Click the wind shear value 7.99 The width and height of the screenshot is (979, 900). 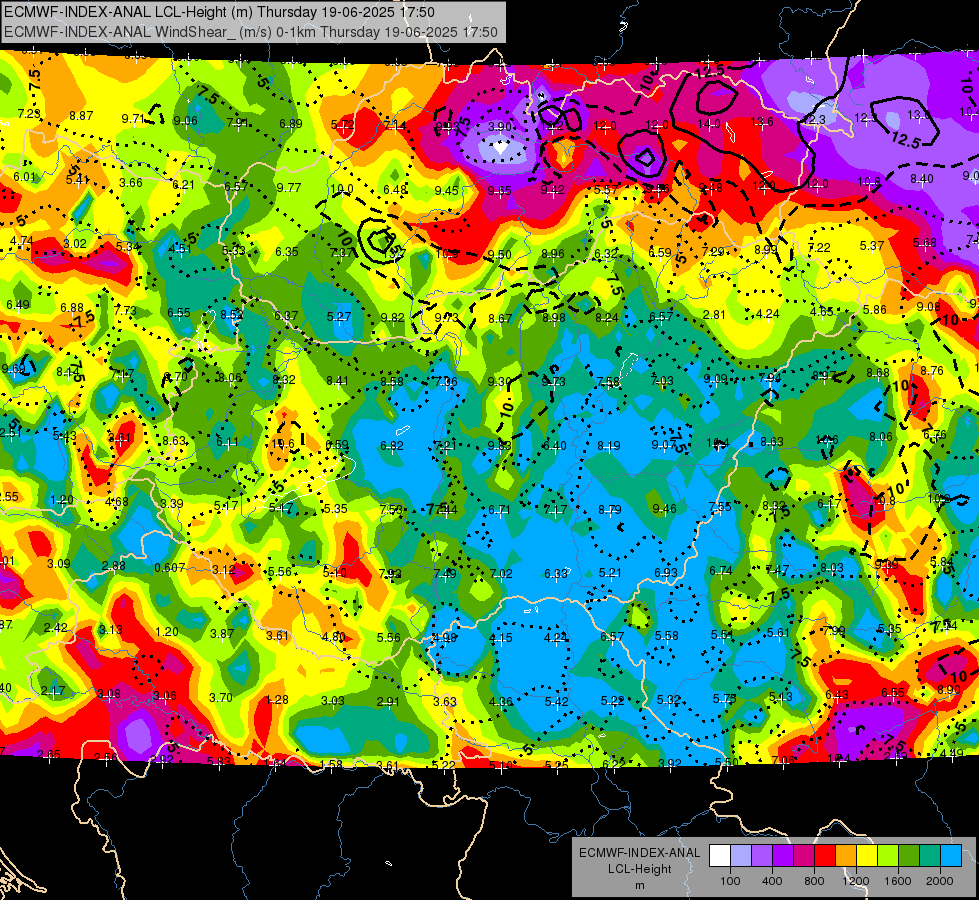coord(834,631)
